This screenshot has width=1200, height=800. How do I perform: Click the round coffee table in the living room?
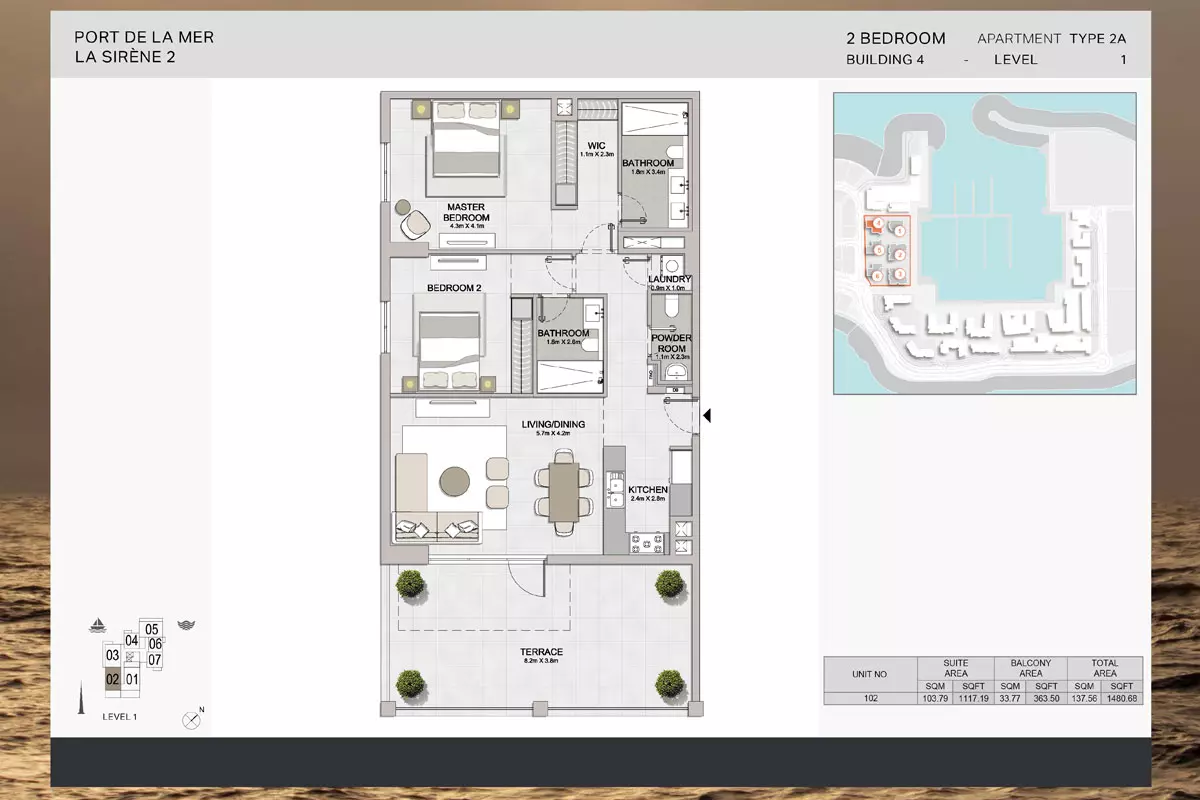point(457,481)
